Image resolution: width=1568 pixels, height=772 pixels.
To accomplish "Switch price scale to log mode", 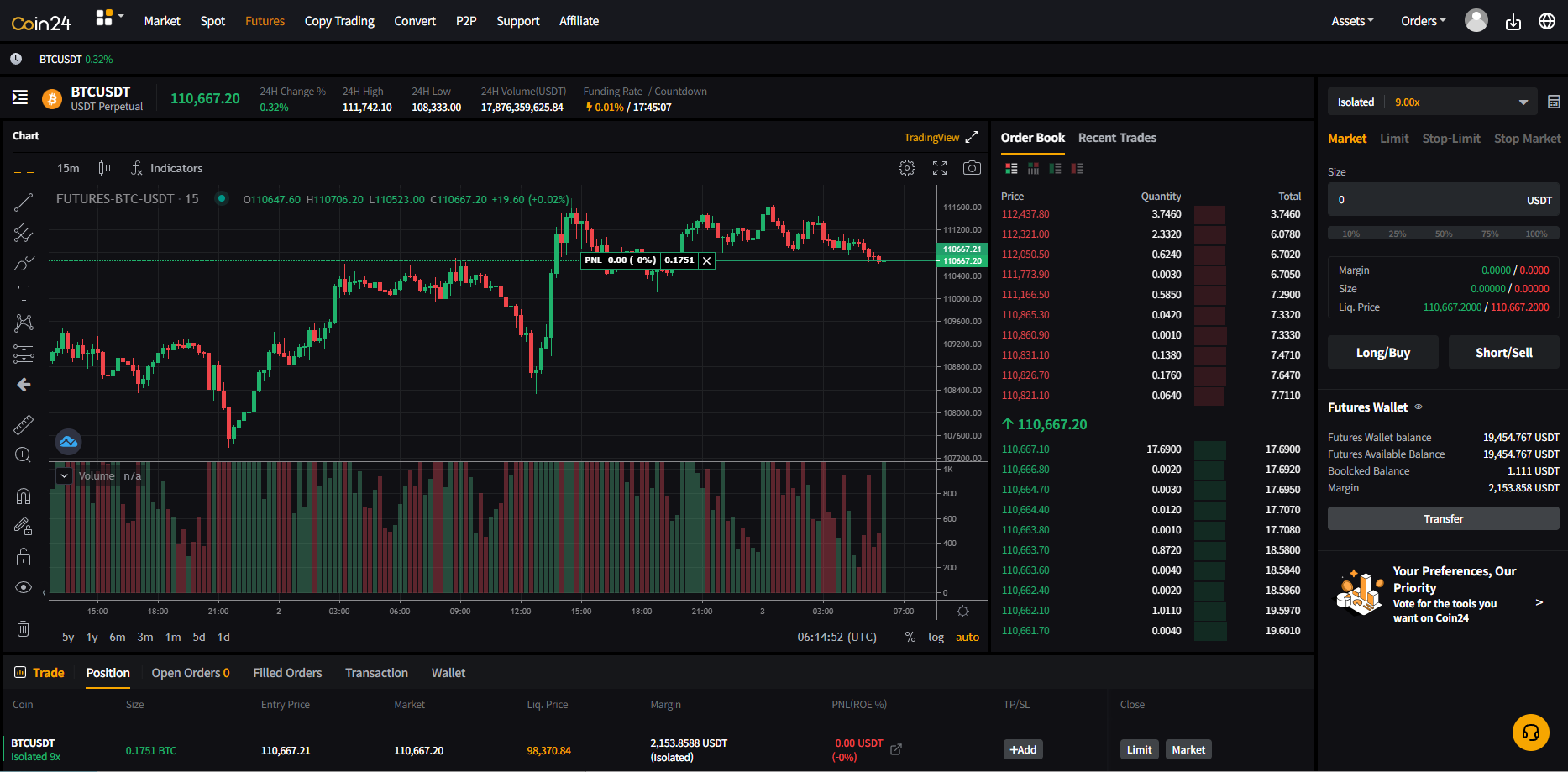I will pos(936,637).
